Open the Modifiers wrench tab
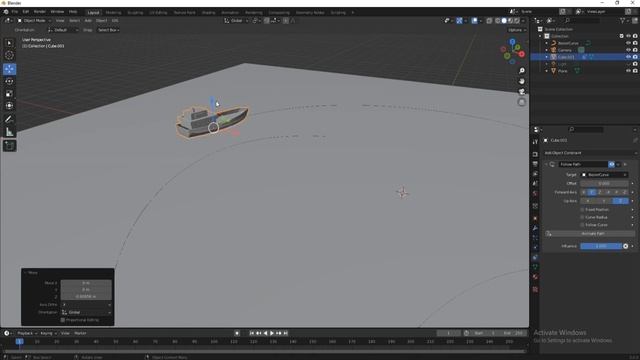Screen dimensions: 640x360 535,228
